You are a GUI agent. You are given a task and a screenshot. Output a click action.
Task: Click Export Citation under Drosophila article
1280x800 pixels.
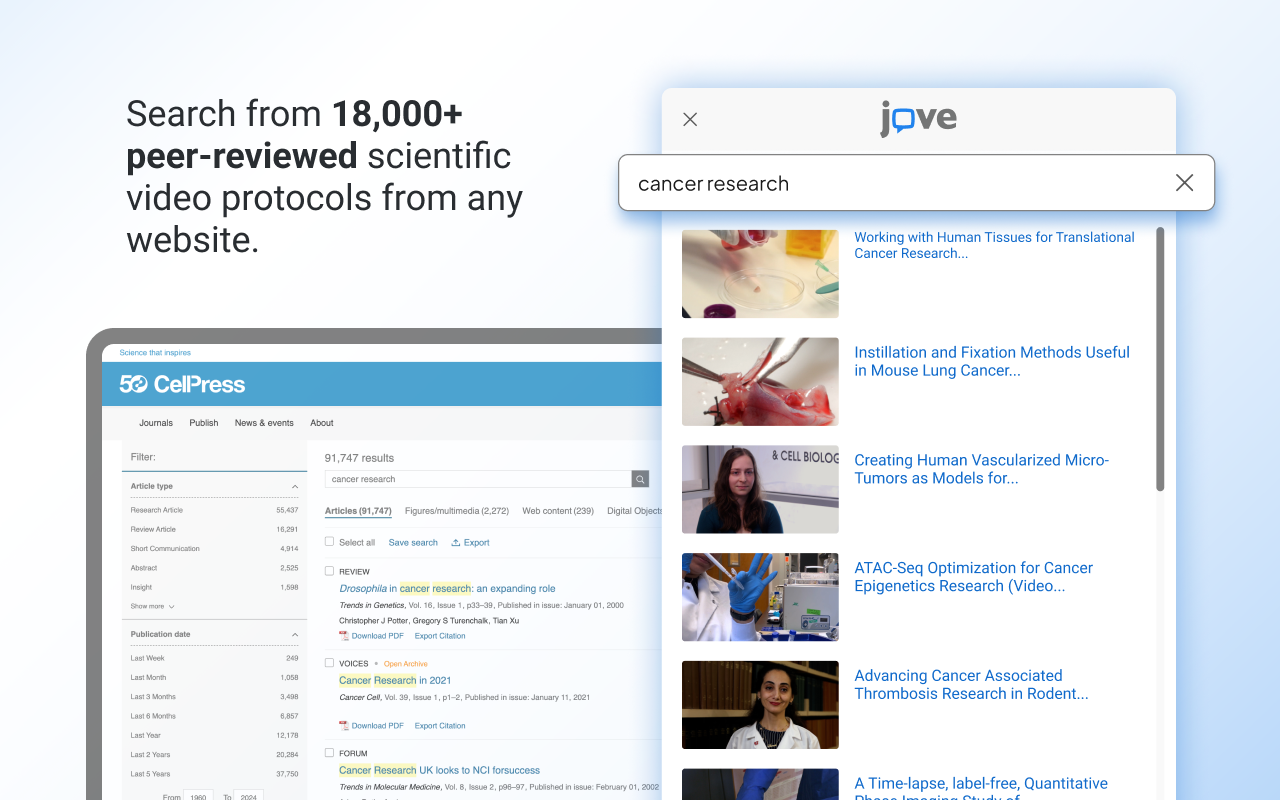coord(440,636)
